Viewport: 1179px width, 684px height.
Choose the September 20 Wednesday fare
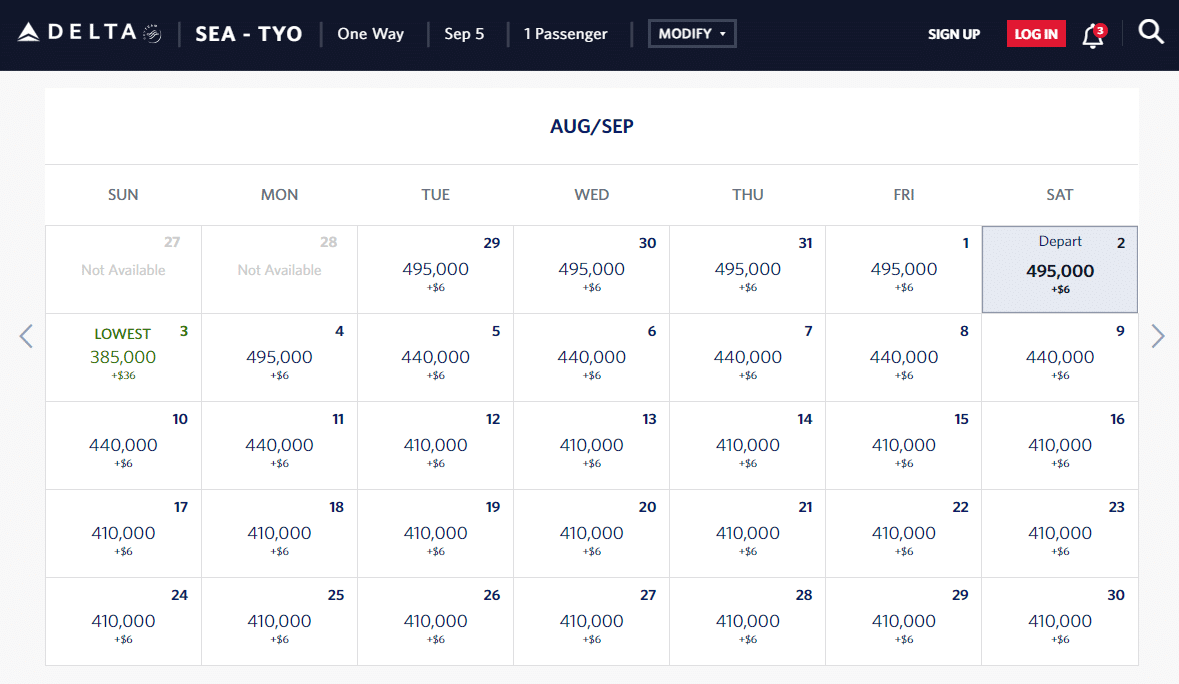[592, 533]
